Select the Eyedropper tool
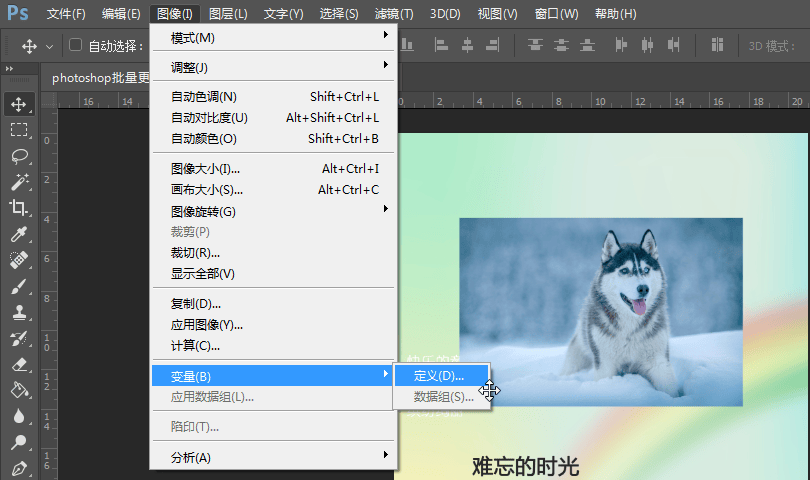 point(19,234)
